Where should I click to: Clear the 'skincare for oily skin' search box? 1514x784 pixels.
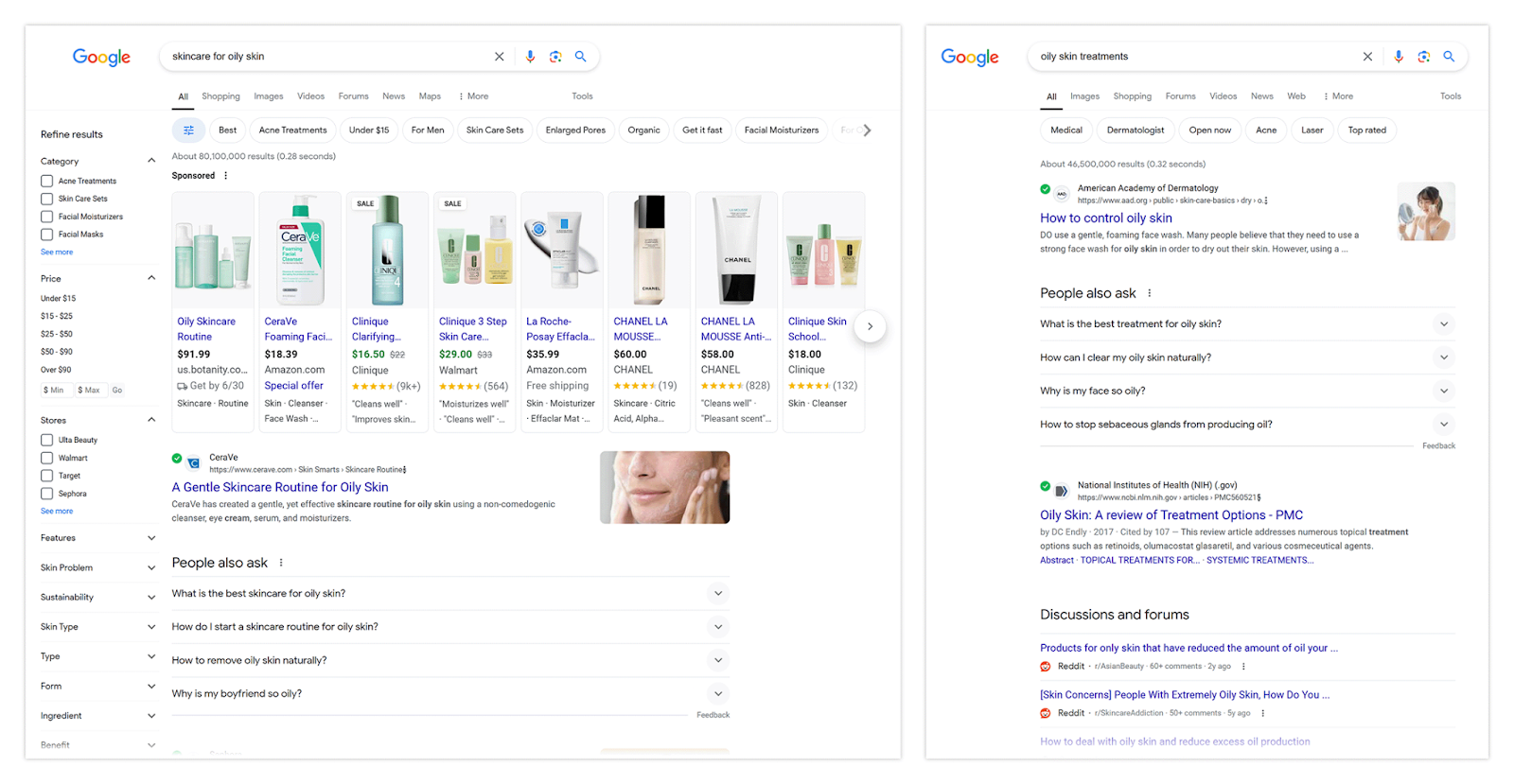500,57
